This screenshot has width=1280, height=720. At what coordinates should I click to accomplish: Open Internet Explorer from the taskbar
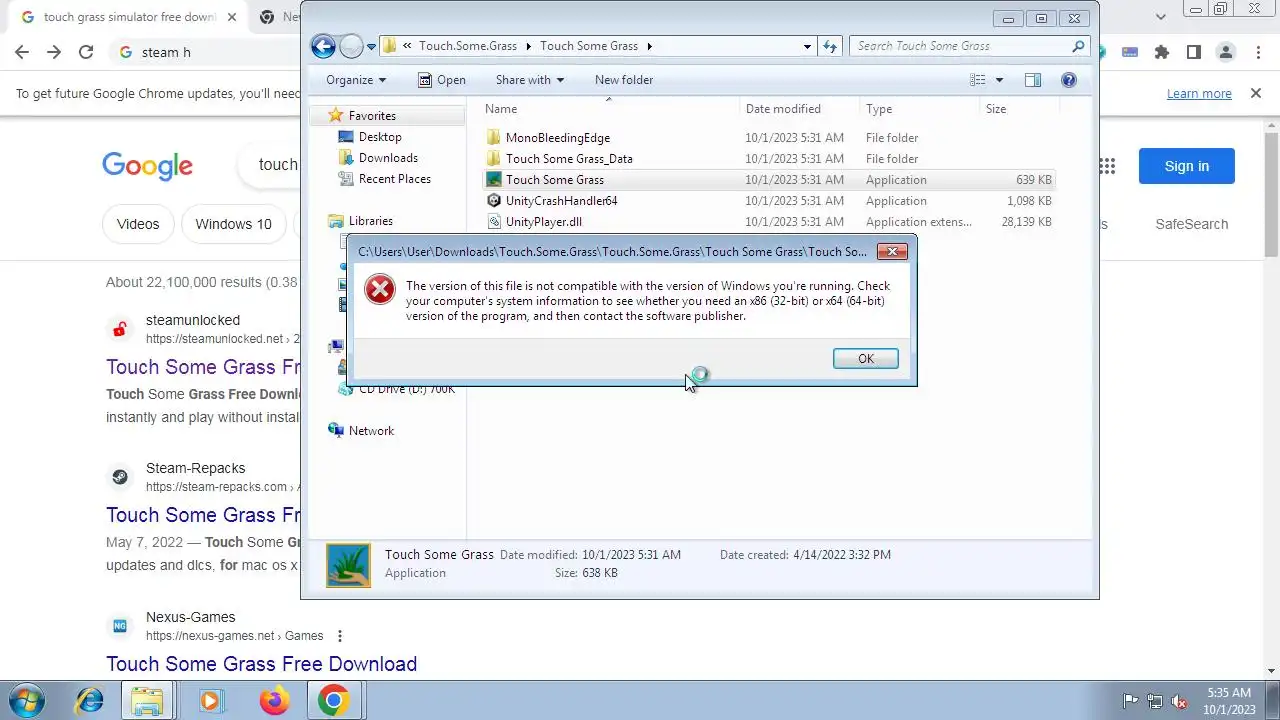click(90, 701)
